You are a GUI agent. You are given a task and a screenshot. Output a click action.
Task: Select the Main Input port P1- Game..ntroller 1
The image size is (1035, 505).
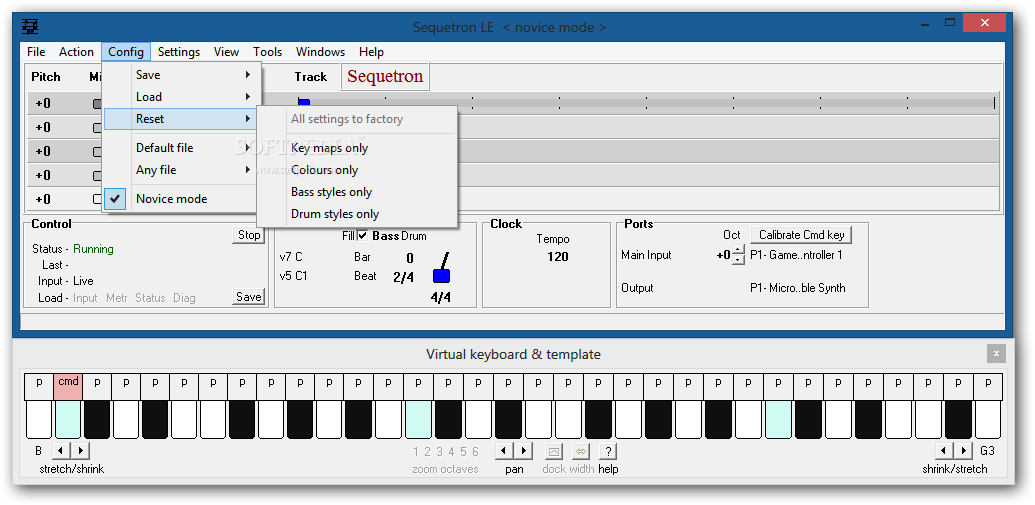click(x=796, y=255)
